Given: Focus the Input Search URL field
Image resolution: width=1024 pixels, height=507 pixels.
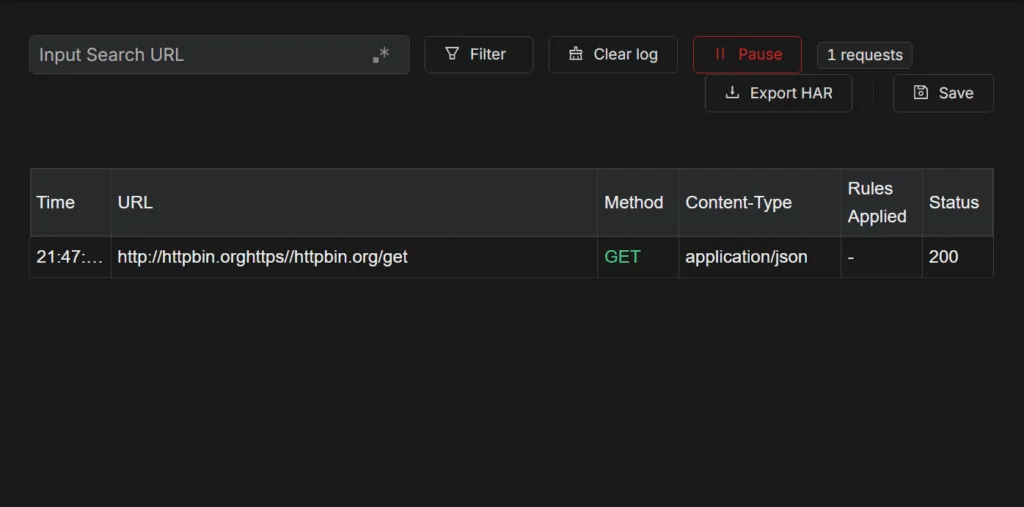Looking at the screenshot, I should click(219, 54).
